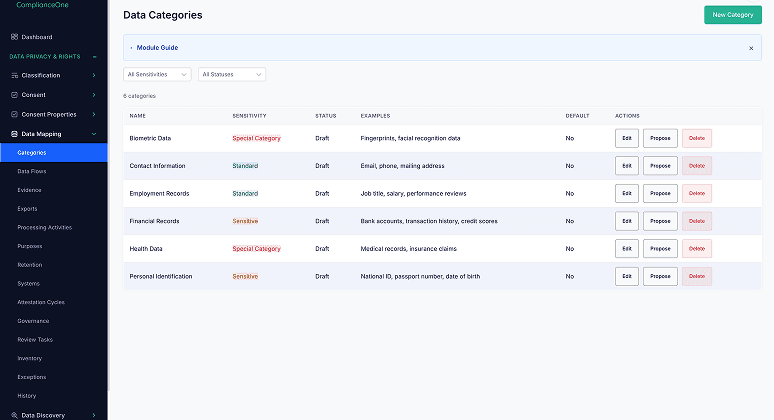Click the Sensitivity column header
The height and width of the screenshot is (420, 774).
[x=249, y=116]
